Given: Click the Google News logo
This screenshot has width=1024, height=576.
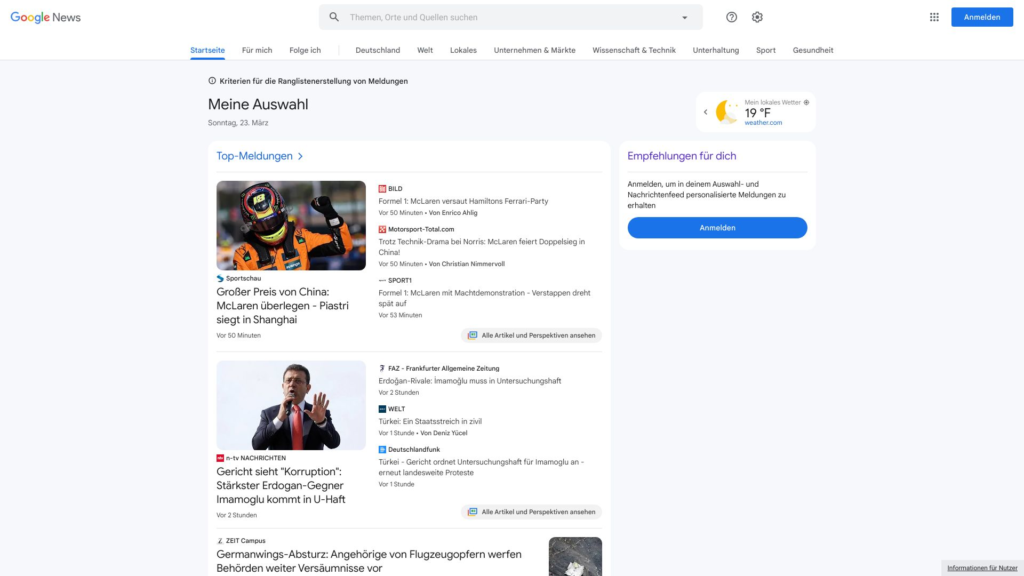Looking at the screenshot, I should 46,18.
